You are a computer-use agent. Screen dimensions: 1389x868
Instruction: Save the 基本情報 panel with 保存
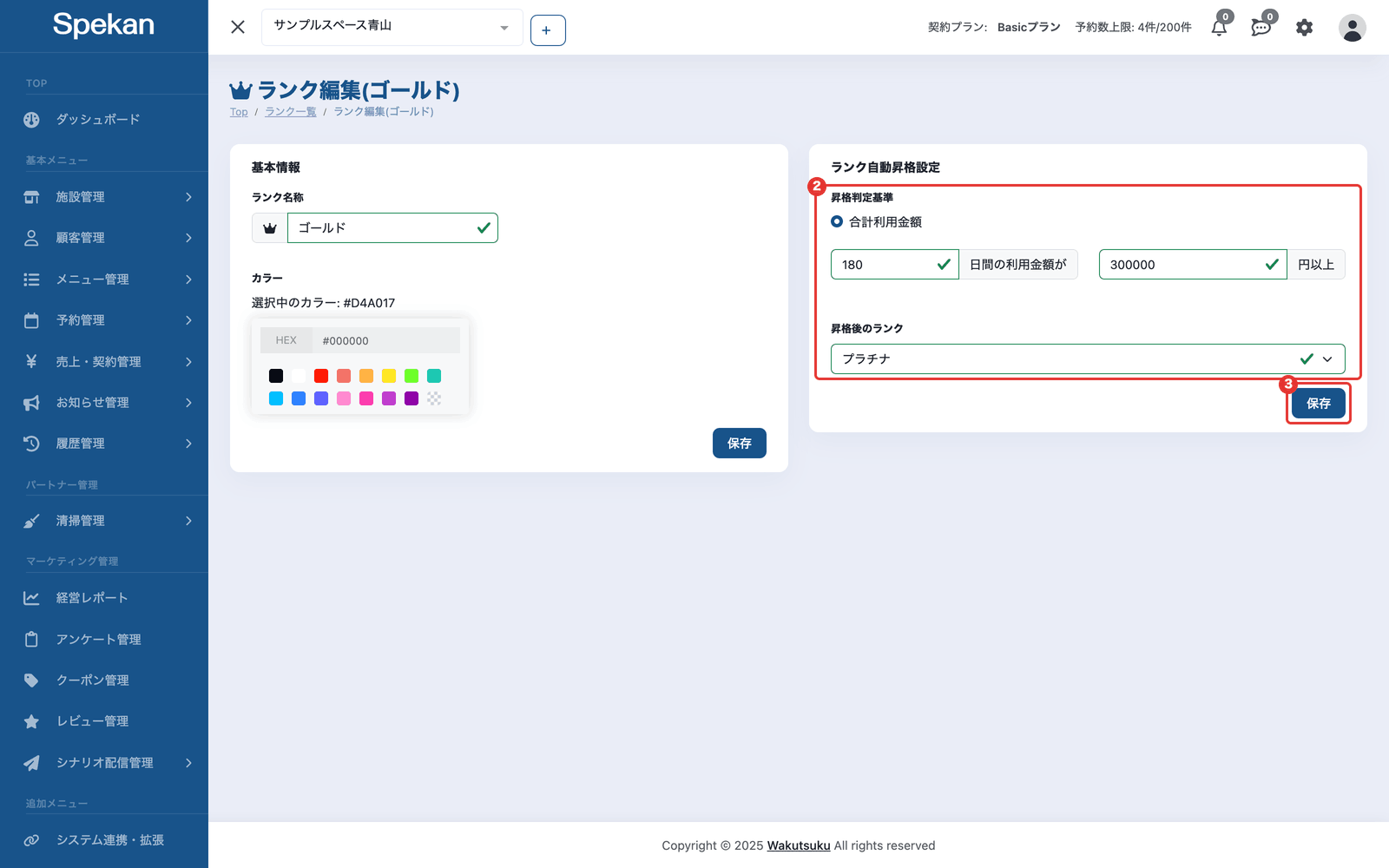(740, 444)
